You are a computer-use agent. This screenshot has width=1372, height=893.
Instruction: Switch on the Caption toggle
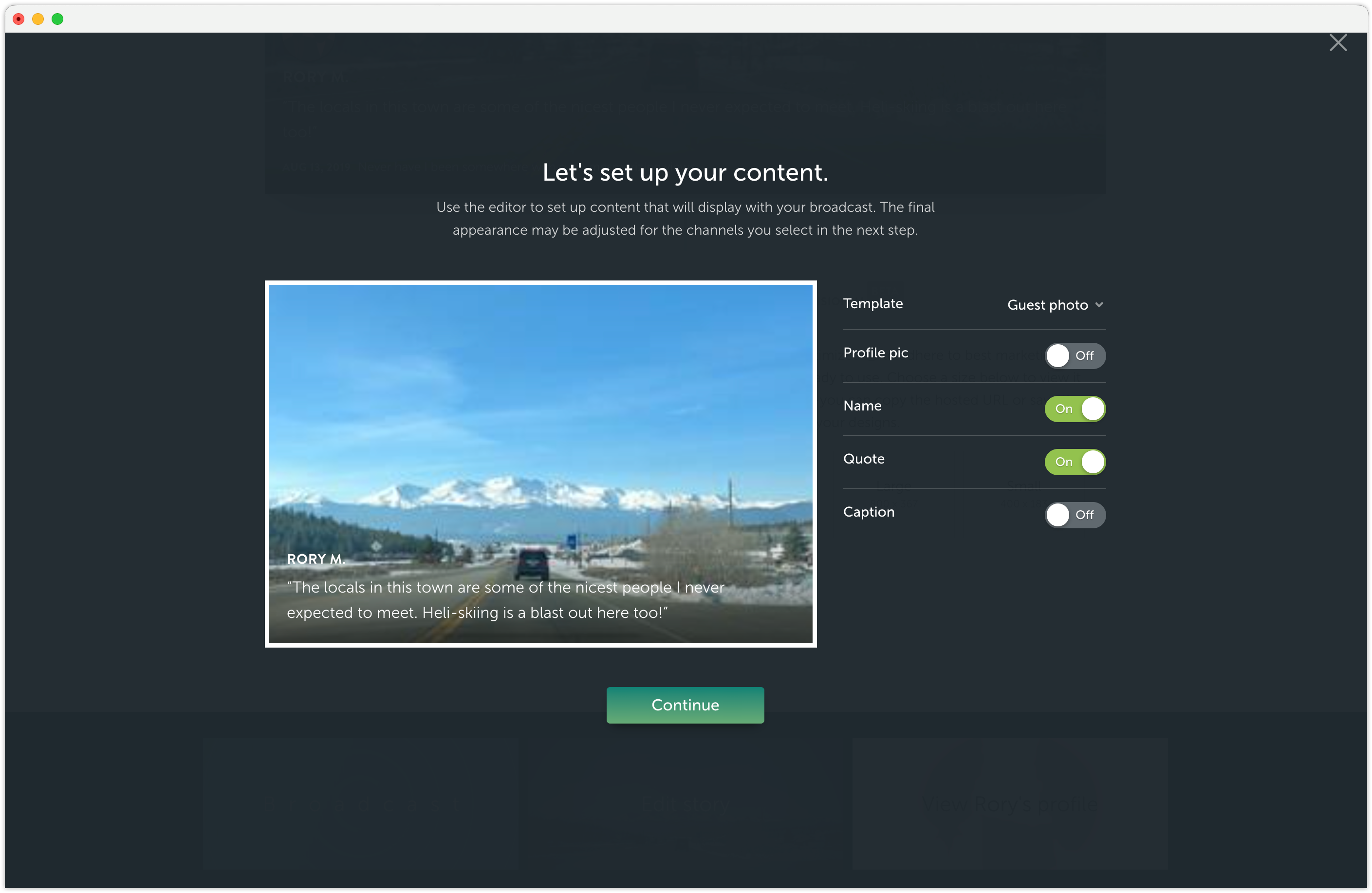pos(1075,515)
